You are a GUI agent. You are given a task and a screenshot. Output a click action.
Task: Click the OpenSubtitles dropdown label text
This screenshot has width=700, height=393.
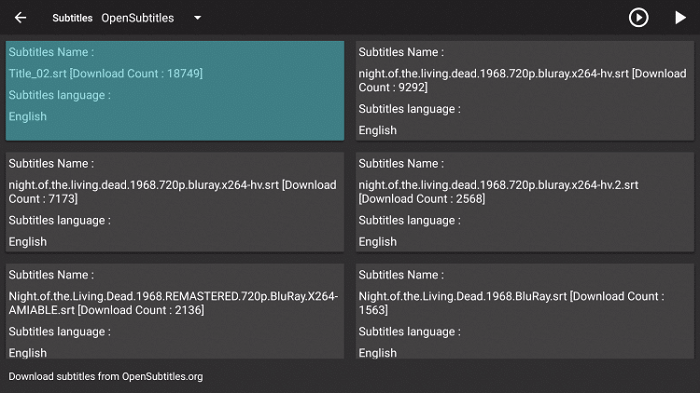(x=138, y=18)
